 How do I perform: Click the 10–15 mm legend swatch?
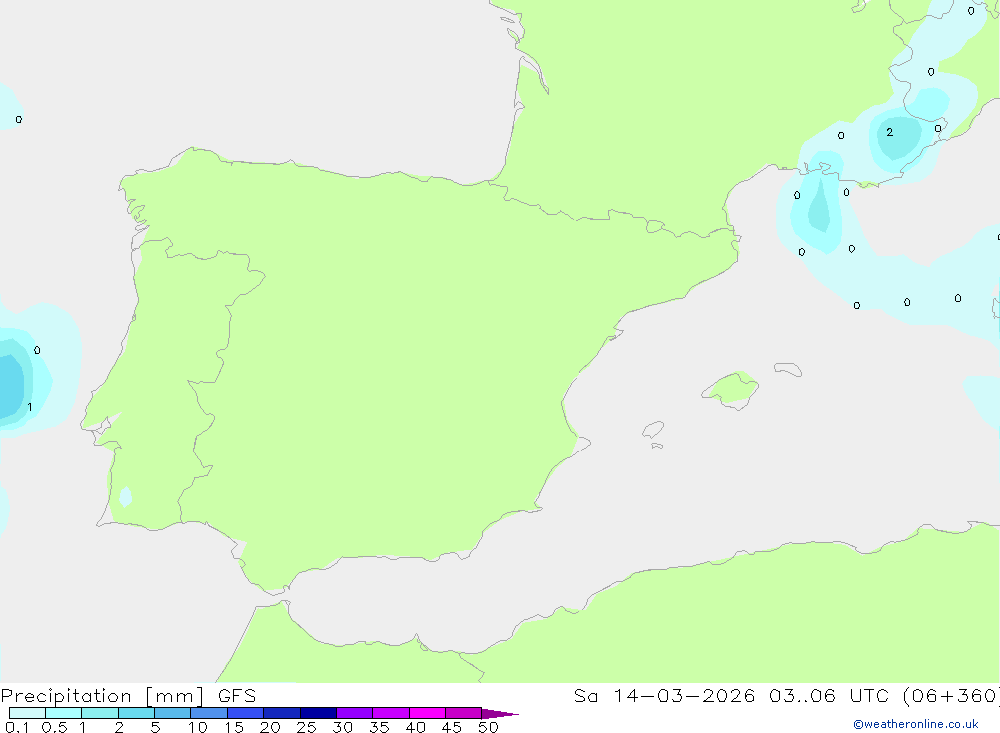(209, 713)
